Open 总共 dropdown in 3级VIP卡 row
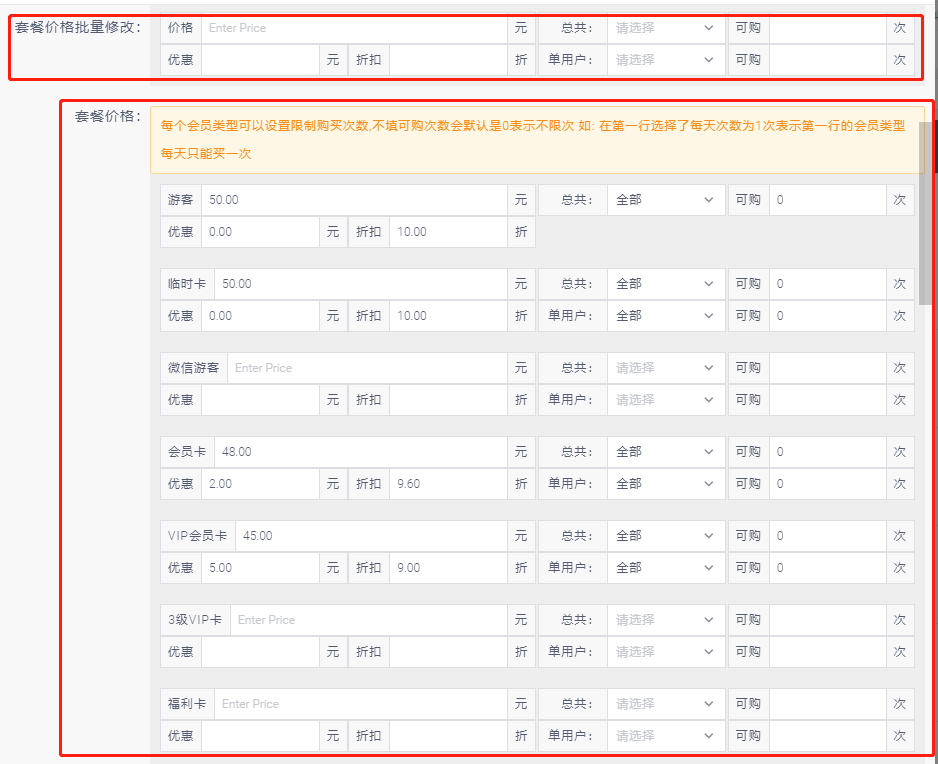The height and width of the screenshot is (764, 938). click(666, 620)
